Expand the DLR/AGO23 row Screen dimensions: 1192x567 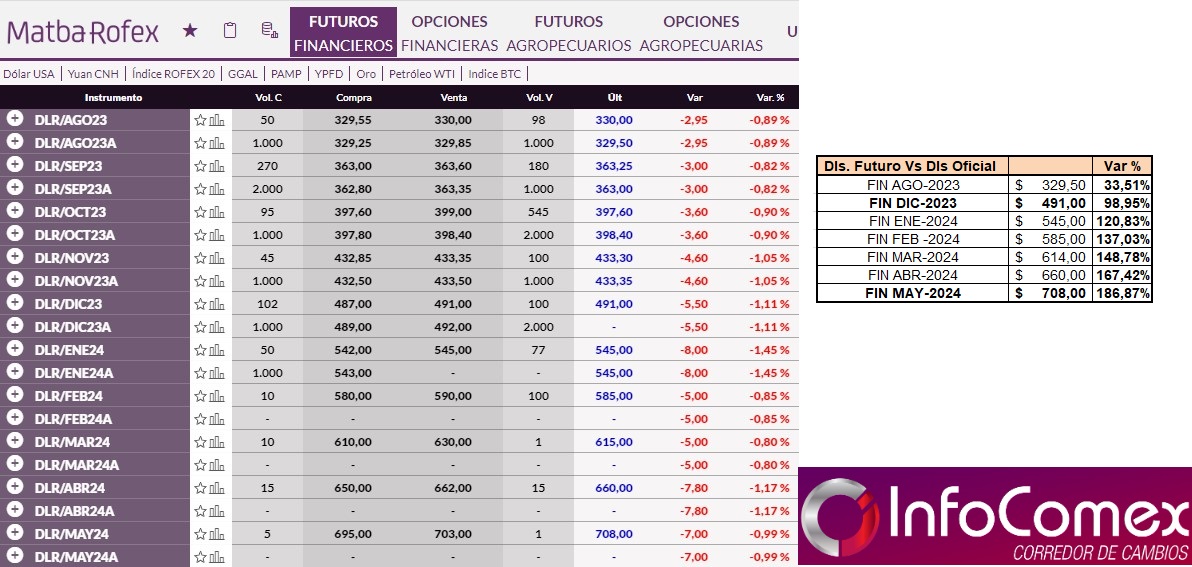15,119
